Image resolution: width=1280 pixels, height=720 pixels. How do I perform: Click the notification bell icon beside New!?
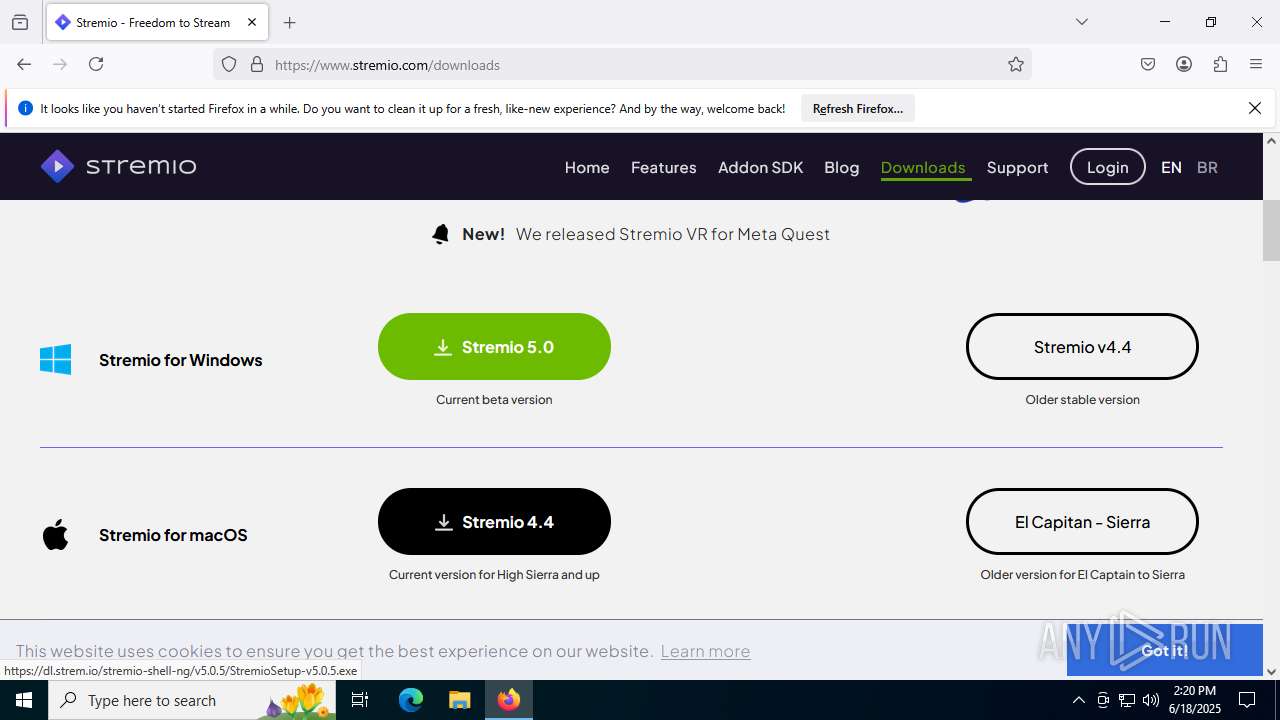pos(441,234)
